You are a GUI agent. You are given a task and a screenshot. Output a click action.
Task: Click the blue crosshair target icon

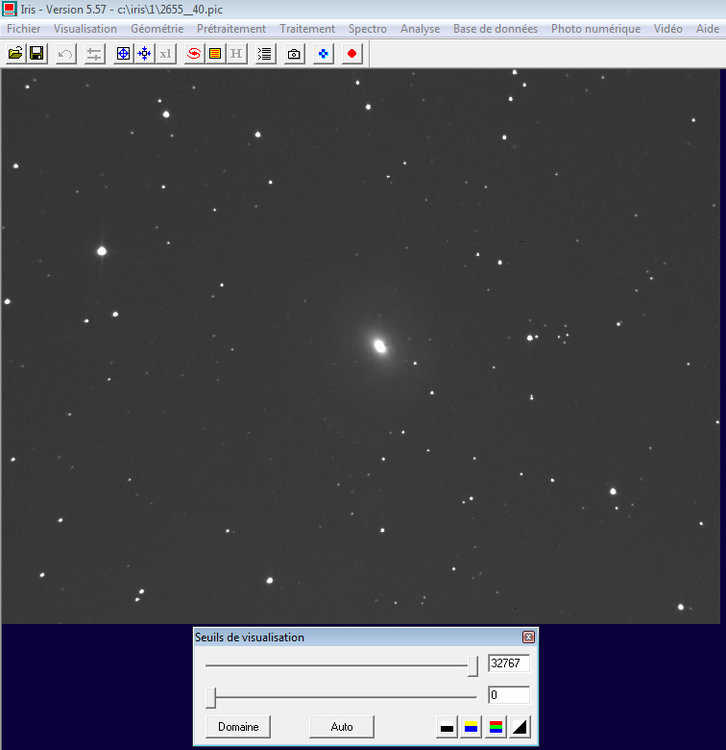tap(123, 54)
